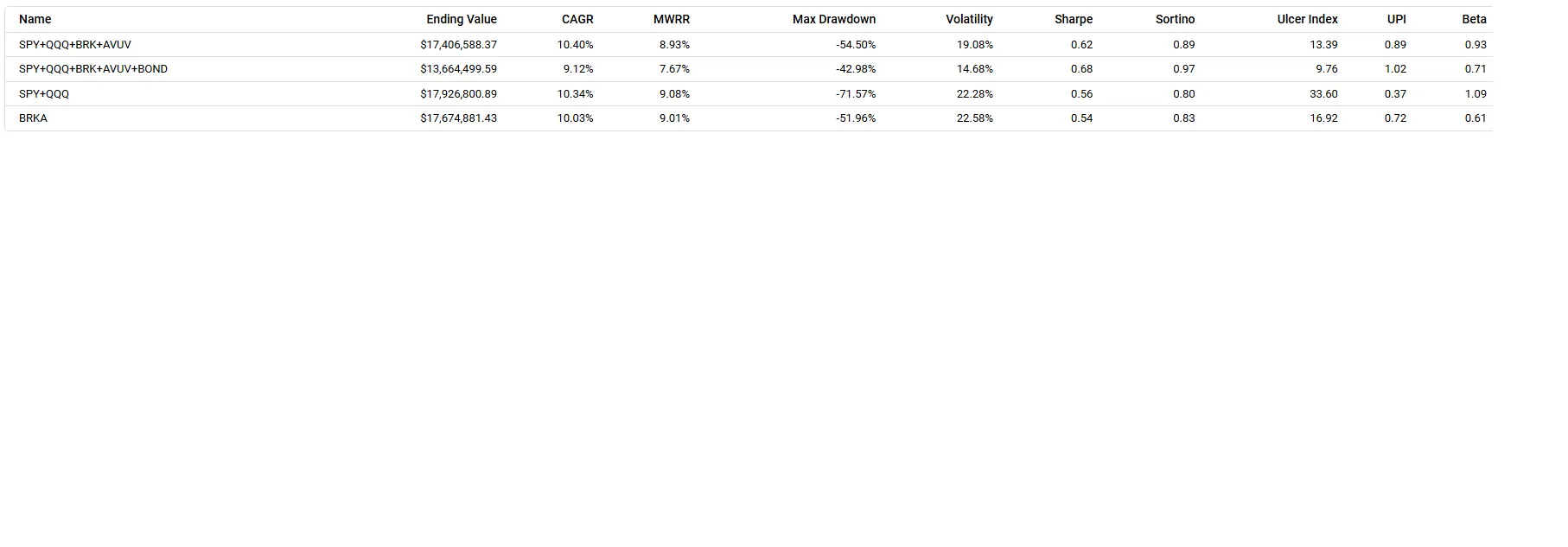Click the Beta column header

(x=1475, y=19)
